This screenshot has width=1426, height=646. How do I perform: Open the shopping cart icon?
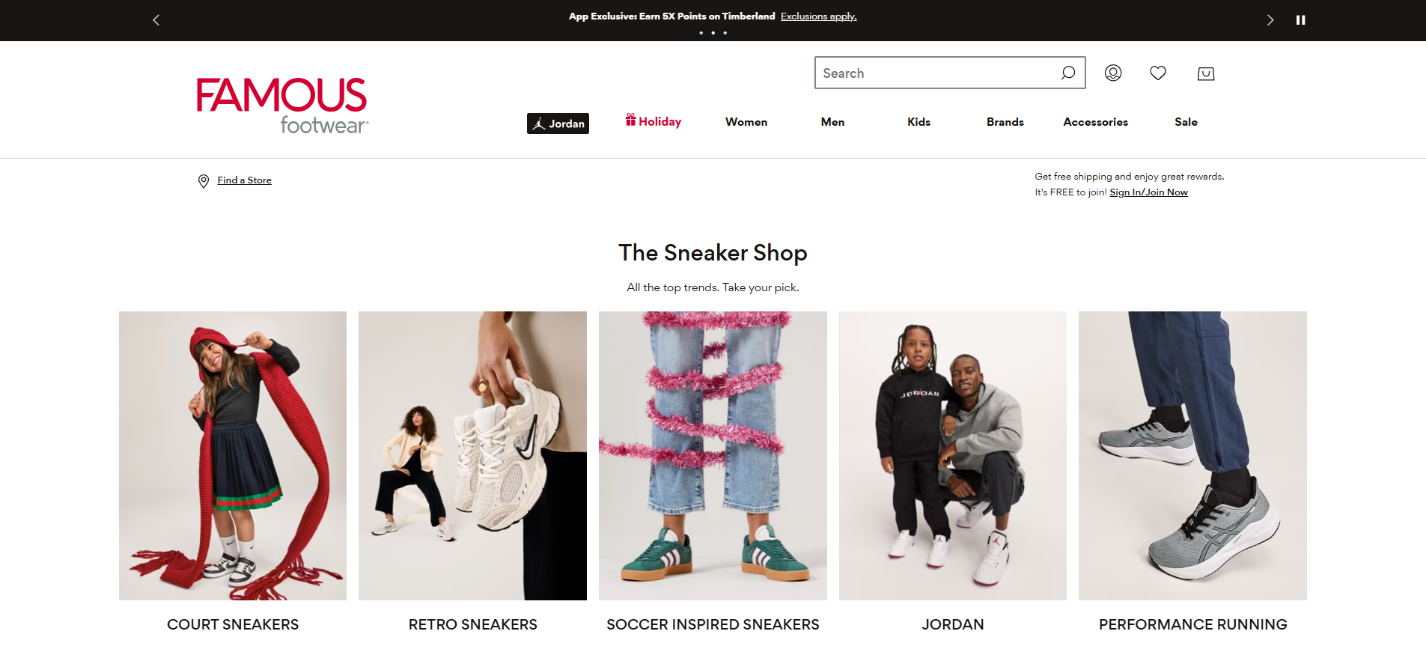coord(1206,73)
